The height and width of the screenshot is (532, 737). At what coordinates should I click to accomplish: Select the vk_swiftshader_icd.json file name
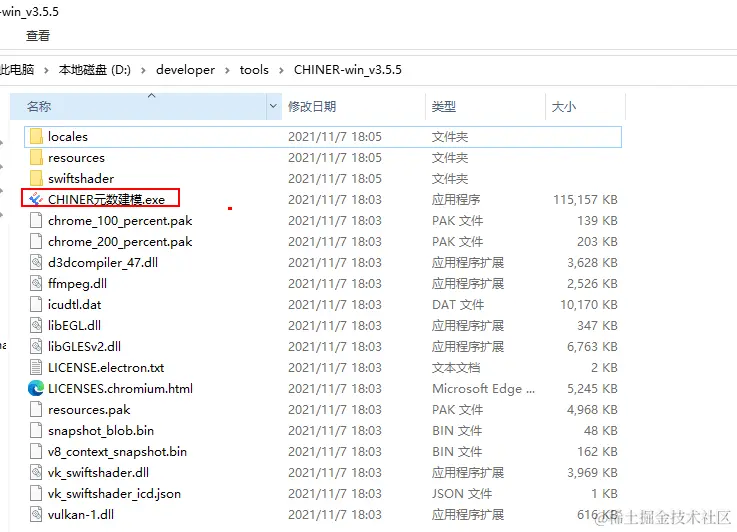point(114,493)
